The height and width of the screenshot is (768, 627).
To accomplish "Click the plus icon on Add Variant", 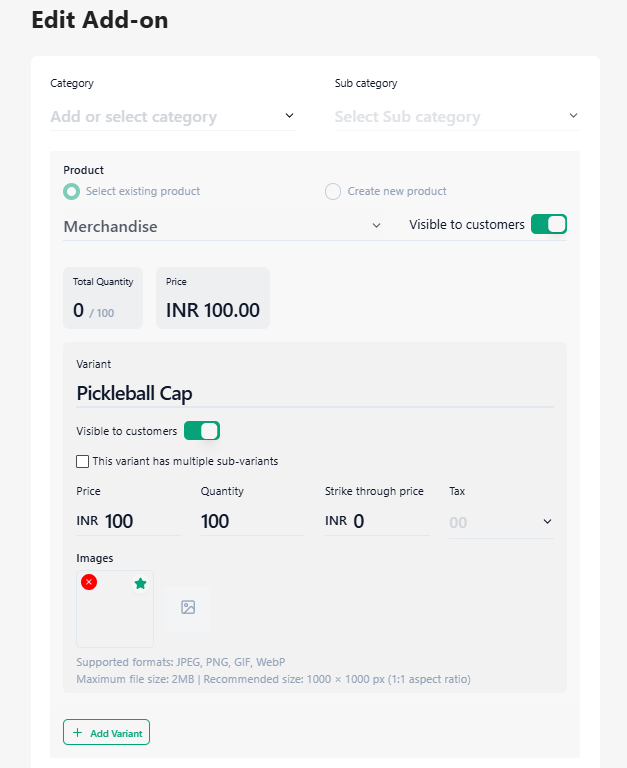I will pos(77,732).
